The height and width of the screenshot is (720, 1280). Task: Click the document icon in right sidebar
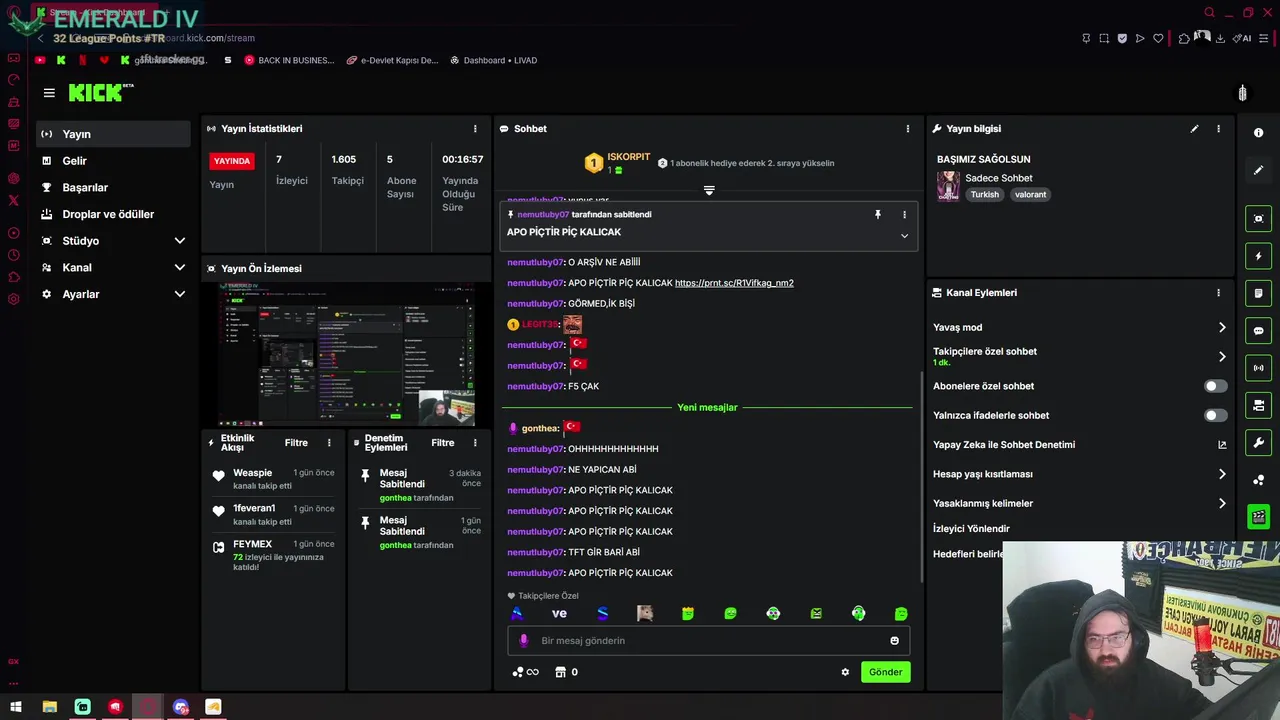1258,294
